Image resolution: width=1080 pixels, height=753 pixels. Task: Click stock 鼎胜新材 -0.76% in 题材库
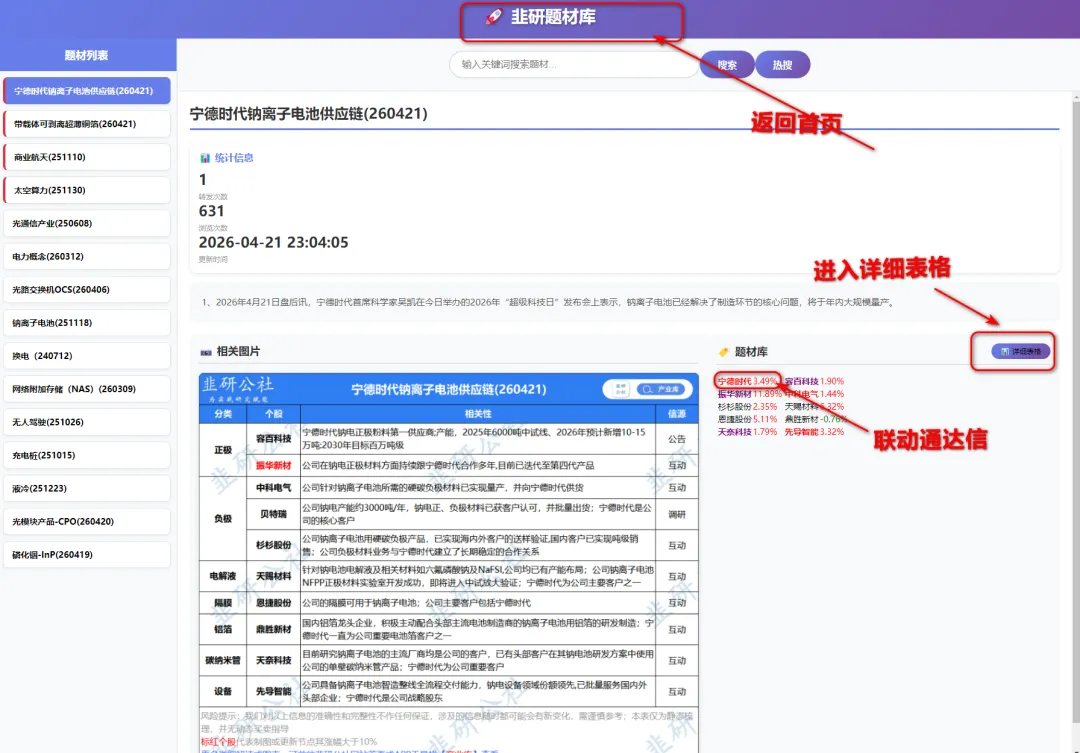816,419
